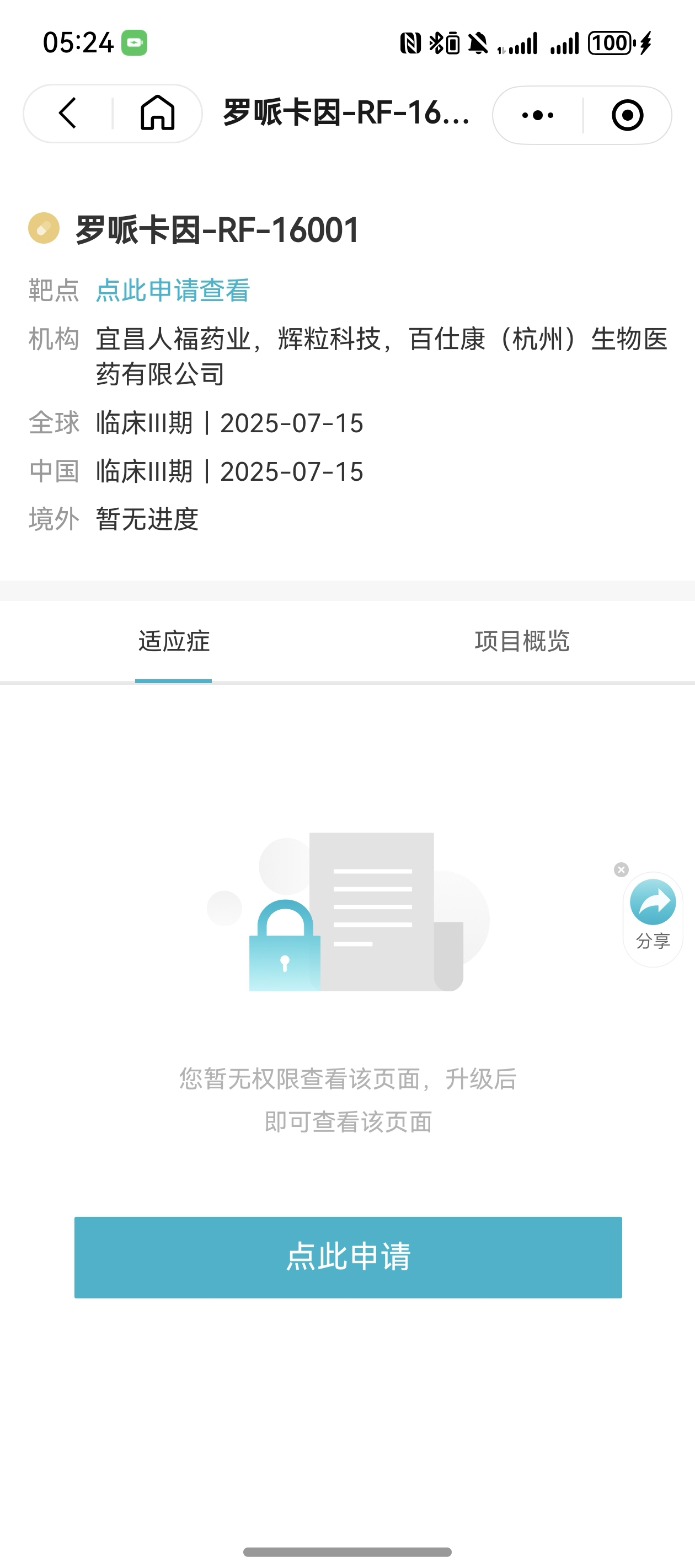Image resolution: width=695 pixels, height=1568 pixels.
Task: Tap the 机构 company names text
Action: pos(382,357)
